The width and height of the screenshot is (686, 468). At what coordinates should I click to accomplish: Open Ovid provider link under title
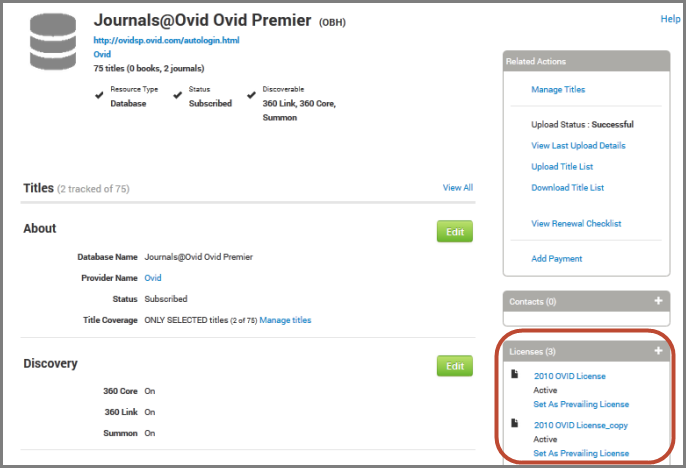102,54
